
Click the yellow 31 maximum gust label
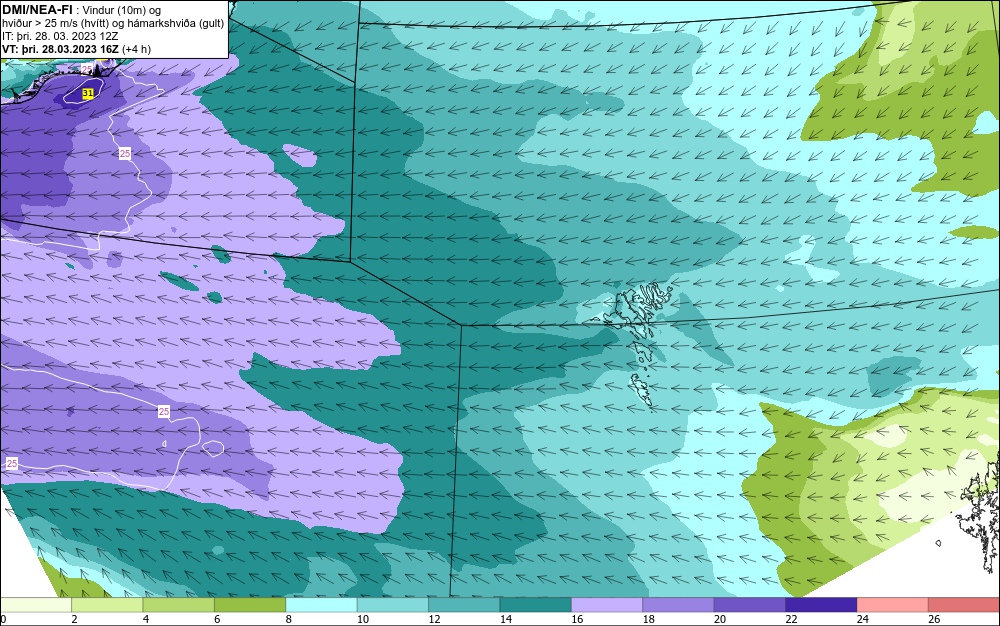(x=89, y=94)
